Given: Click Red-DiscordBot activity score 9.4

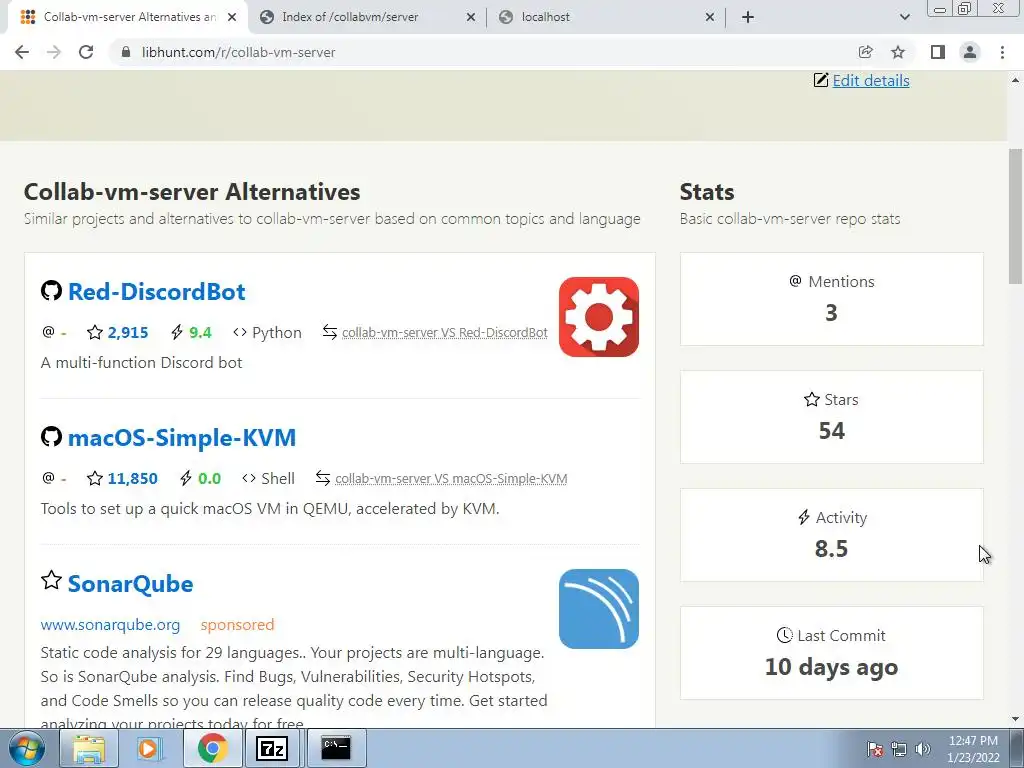Looking at the screenshot, I should [x=200, y=332].
